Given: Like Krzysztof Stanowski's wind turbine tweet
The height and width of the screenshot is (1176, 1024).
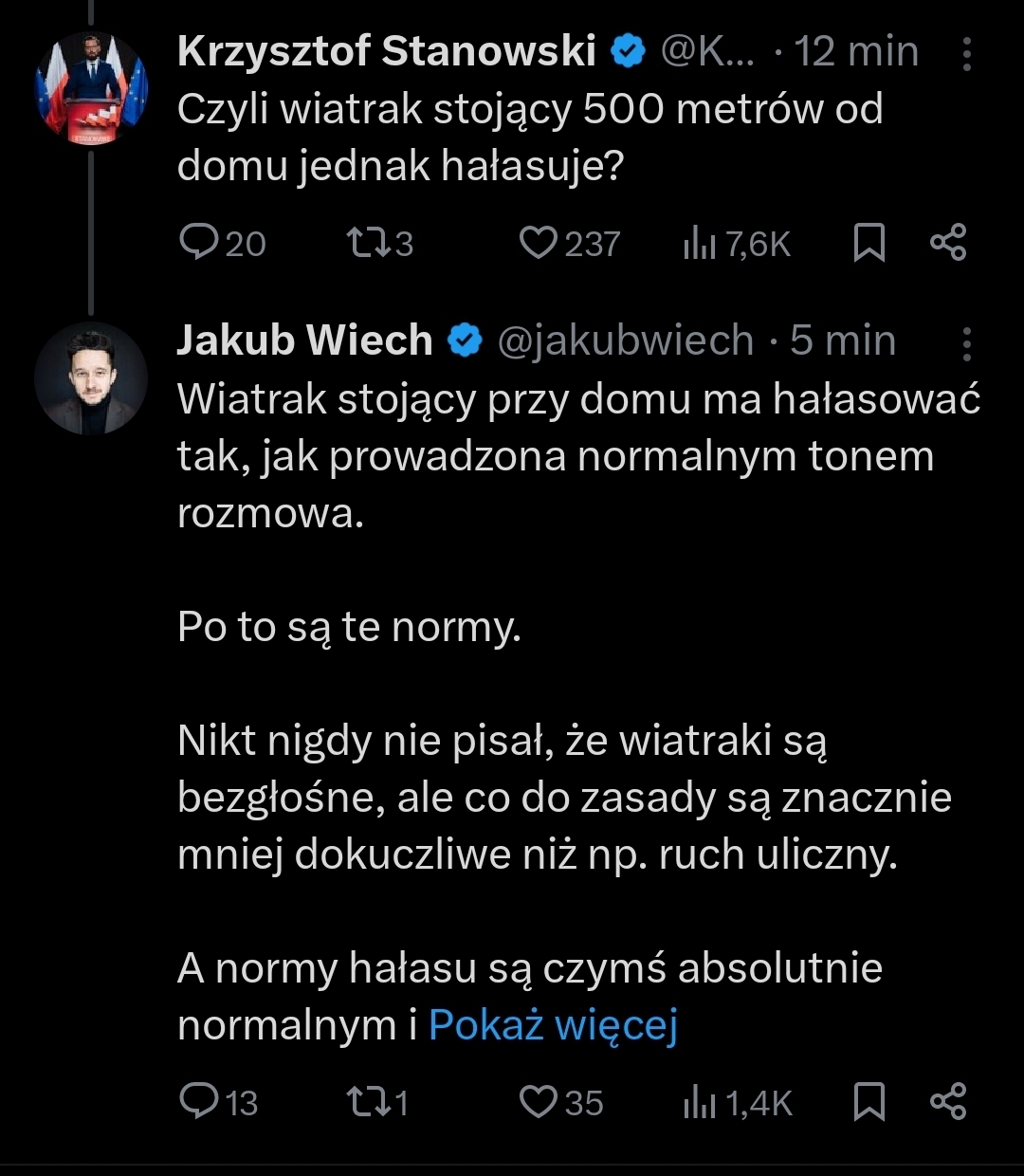Looking at the screenshot, I should 539,244.
